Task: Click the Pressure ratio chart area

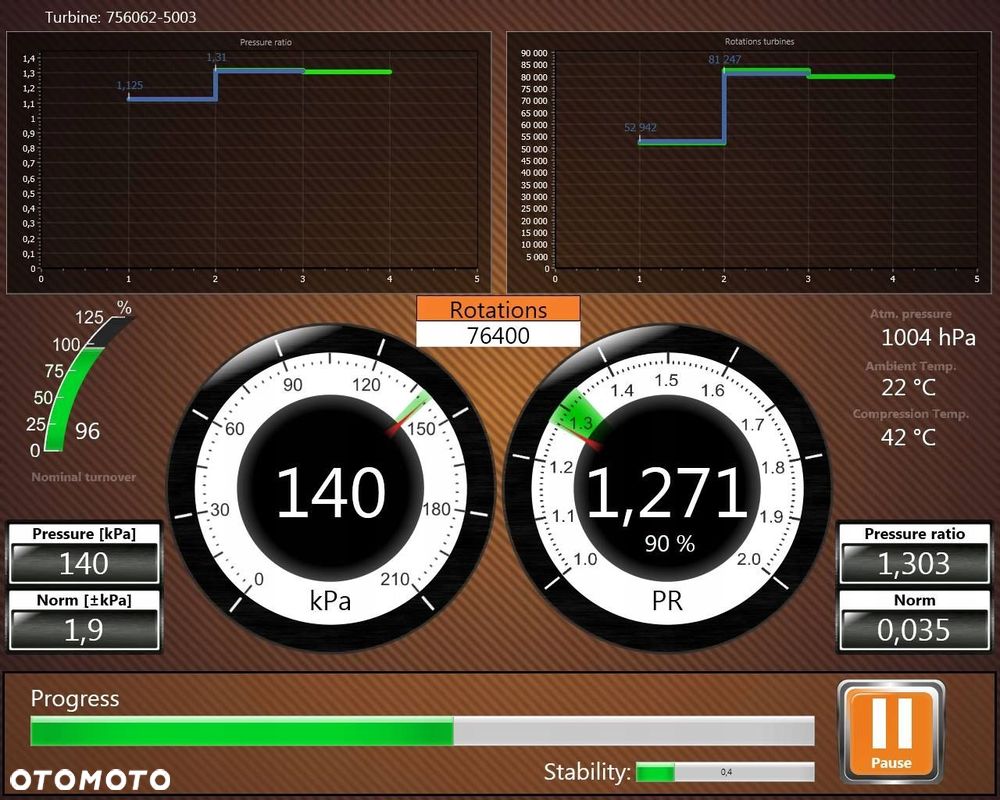Action: pyautogui.click(x=249, y=163)
